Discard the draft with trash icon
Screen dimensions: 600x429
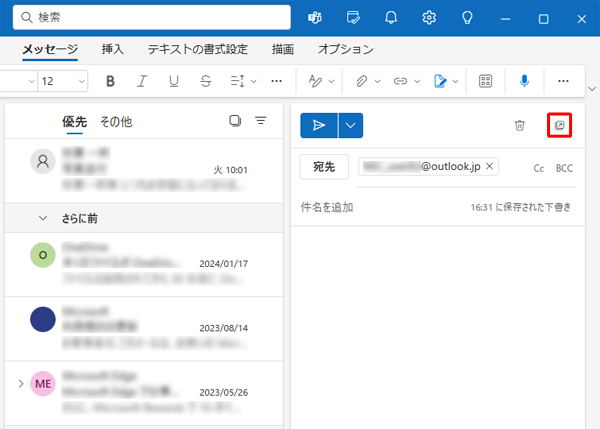pos(519,125)
